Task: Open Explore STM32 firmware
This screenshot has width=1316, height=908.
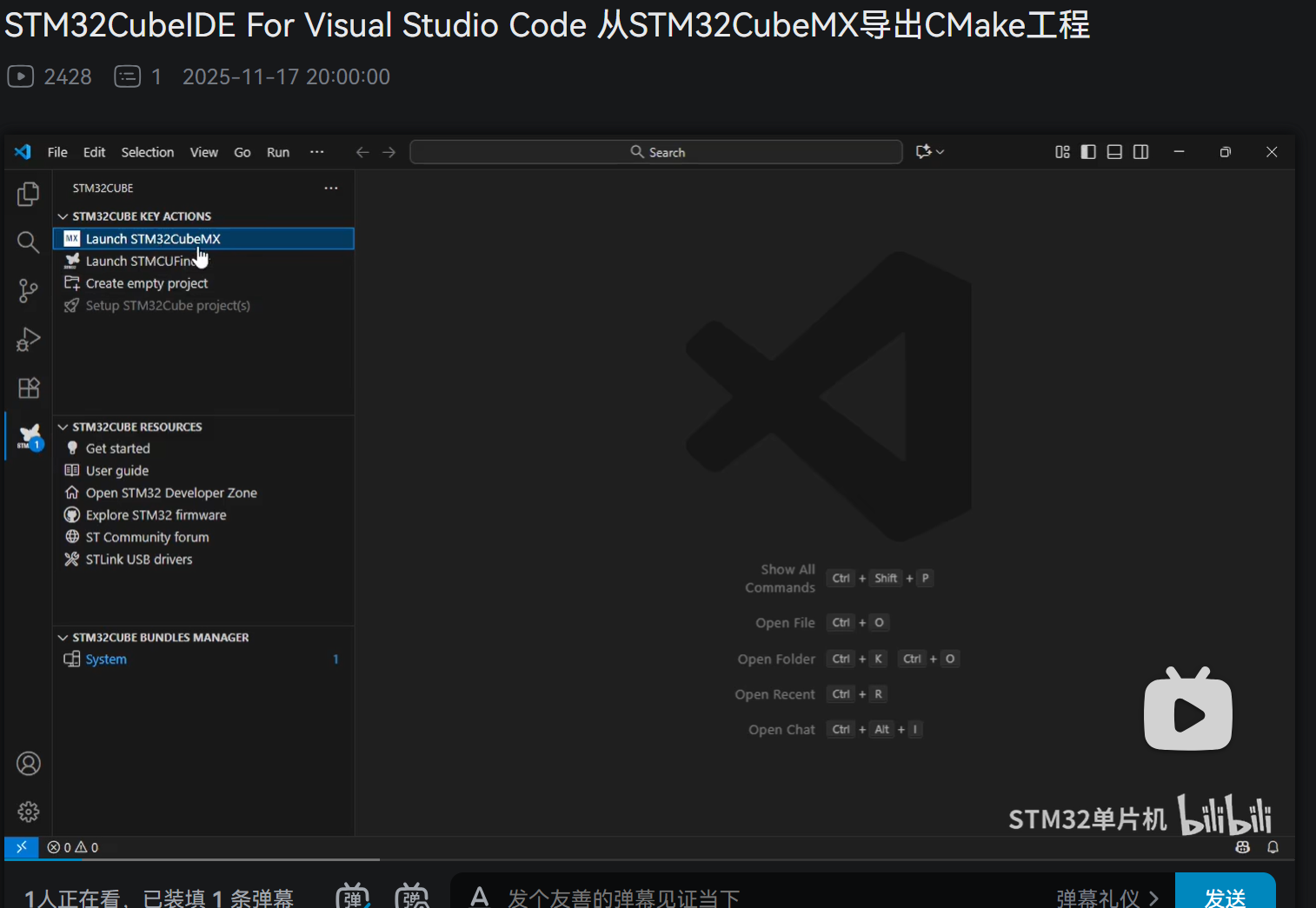Action: pyautogui.click(x=203, y=515)
